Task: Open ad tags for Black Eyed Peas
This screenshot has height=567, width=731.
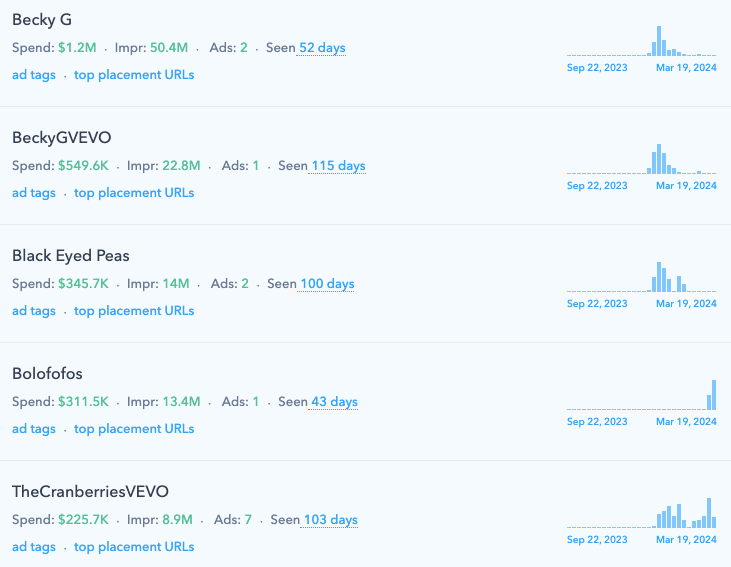Action: [34, 311]
